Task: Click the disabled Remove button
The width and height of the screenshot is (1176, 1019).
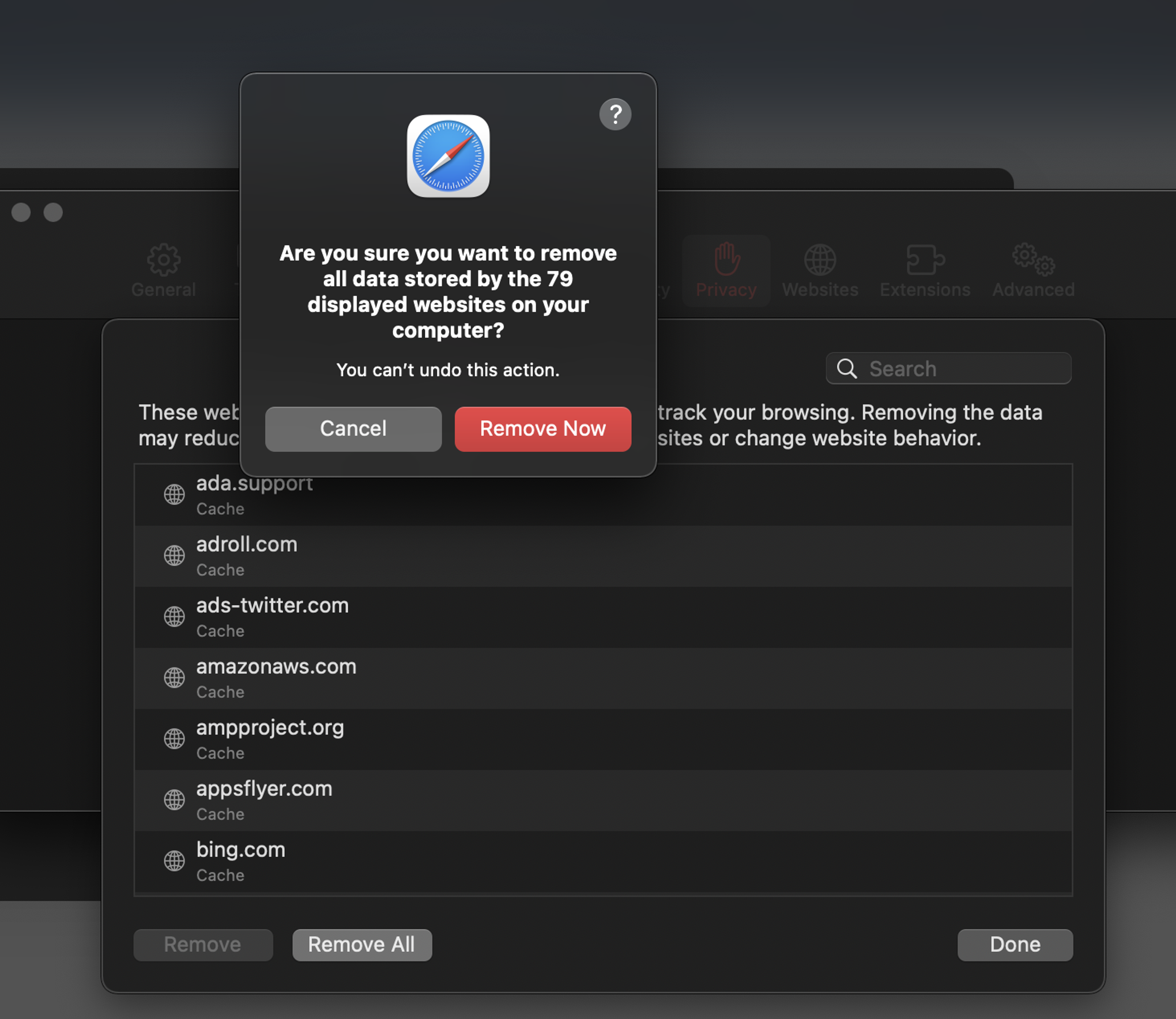Action: [203, 945]
